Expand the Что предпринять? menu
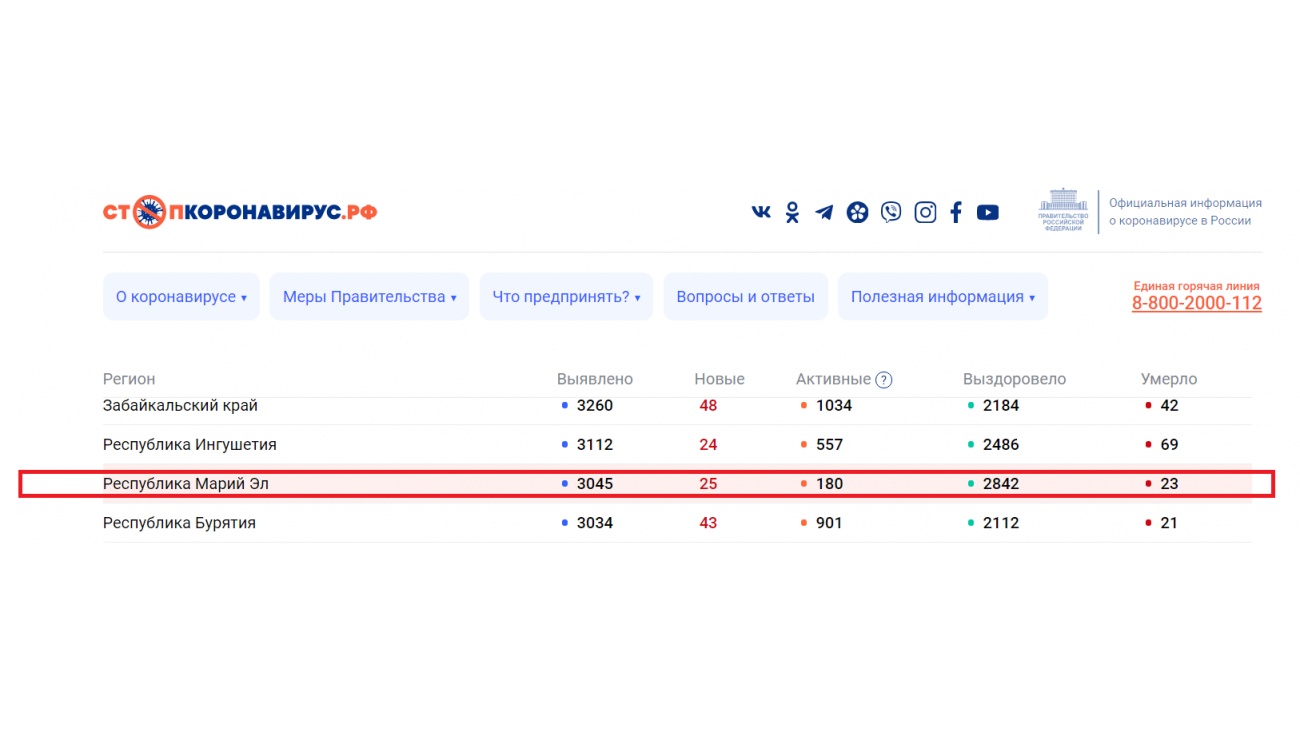This screenshot has width=1300, height=733. point(566,297)
